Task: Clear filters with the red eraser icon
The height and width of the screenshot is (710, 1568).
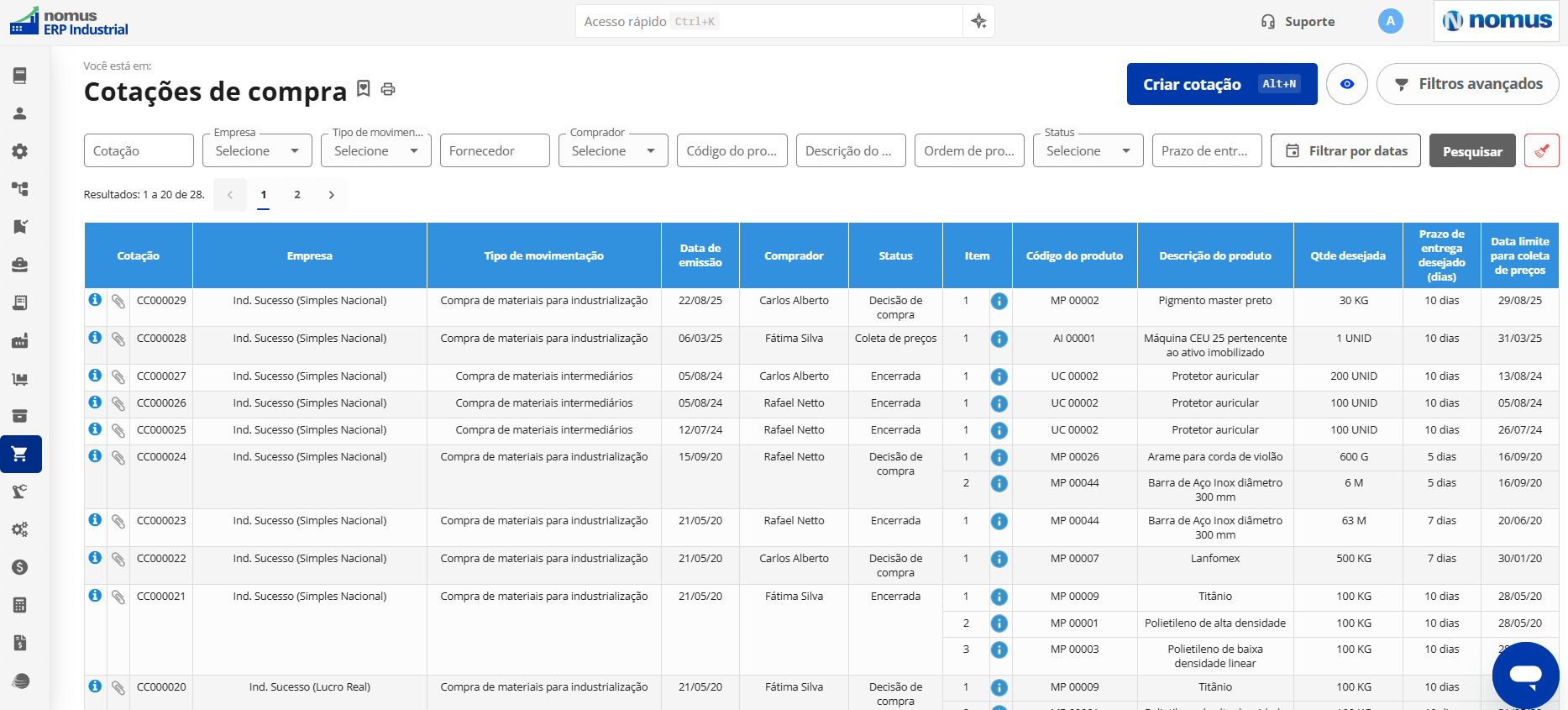Action: [x=1542, y=151]
